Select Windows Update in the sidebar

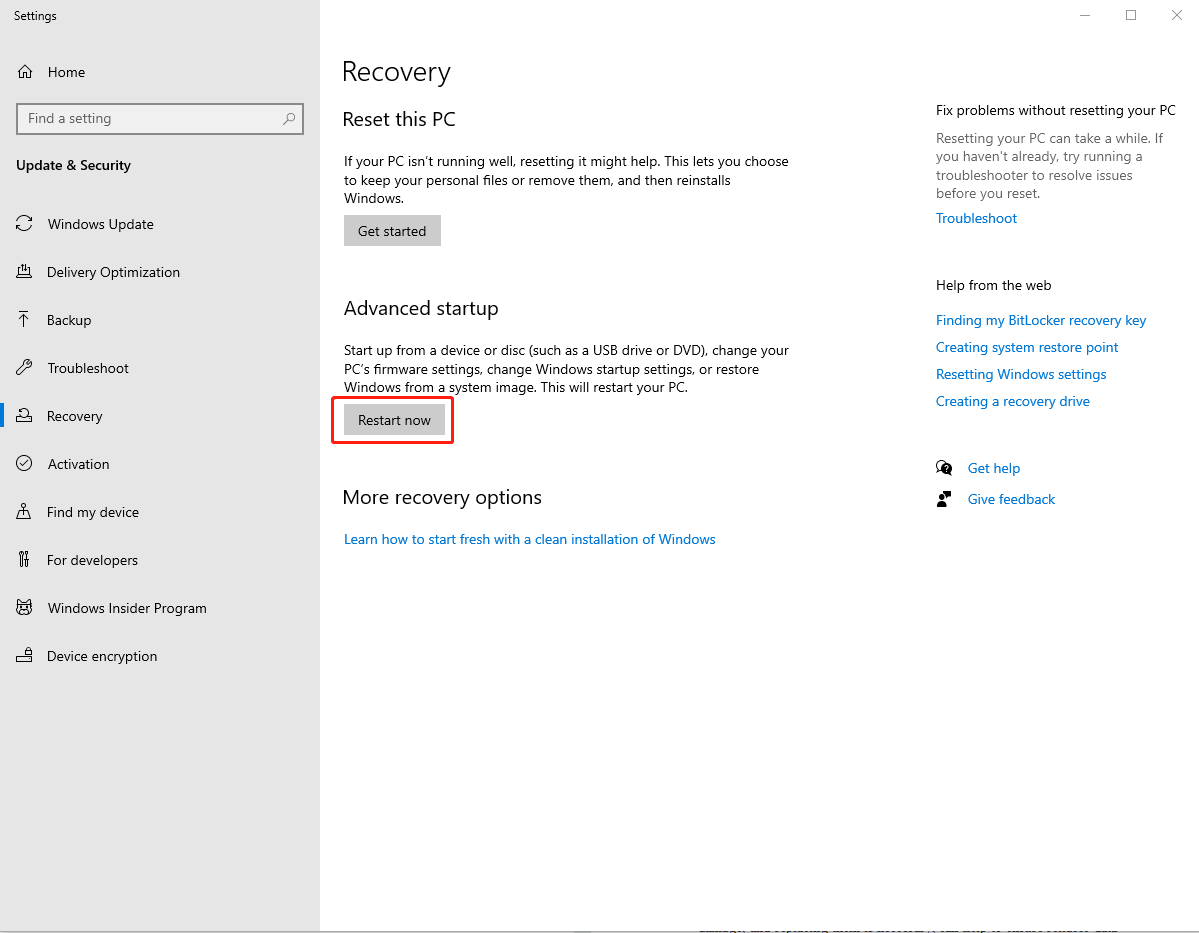[100, 224]
